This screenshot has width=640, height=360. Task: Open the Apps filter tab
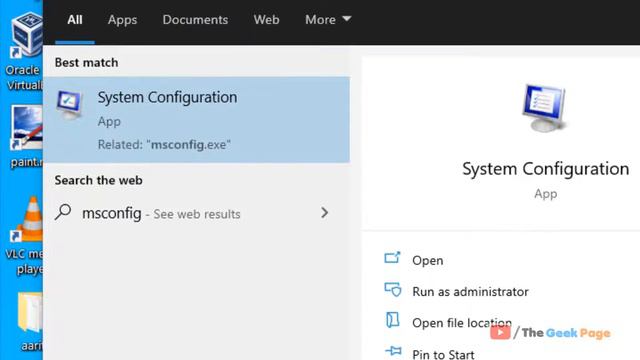tap(122, 20)
